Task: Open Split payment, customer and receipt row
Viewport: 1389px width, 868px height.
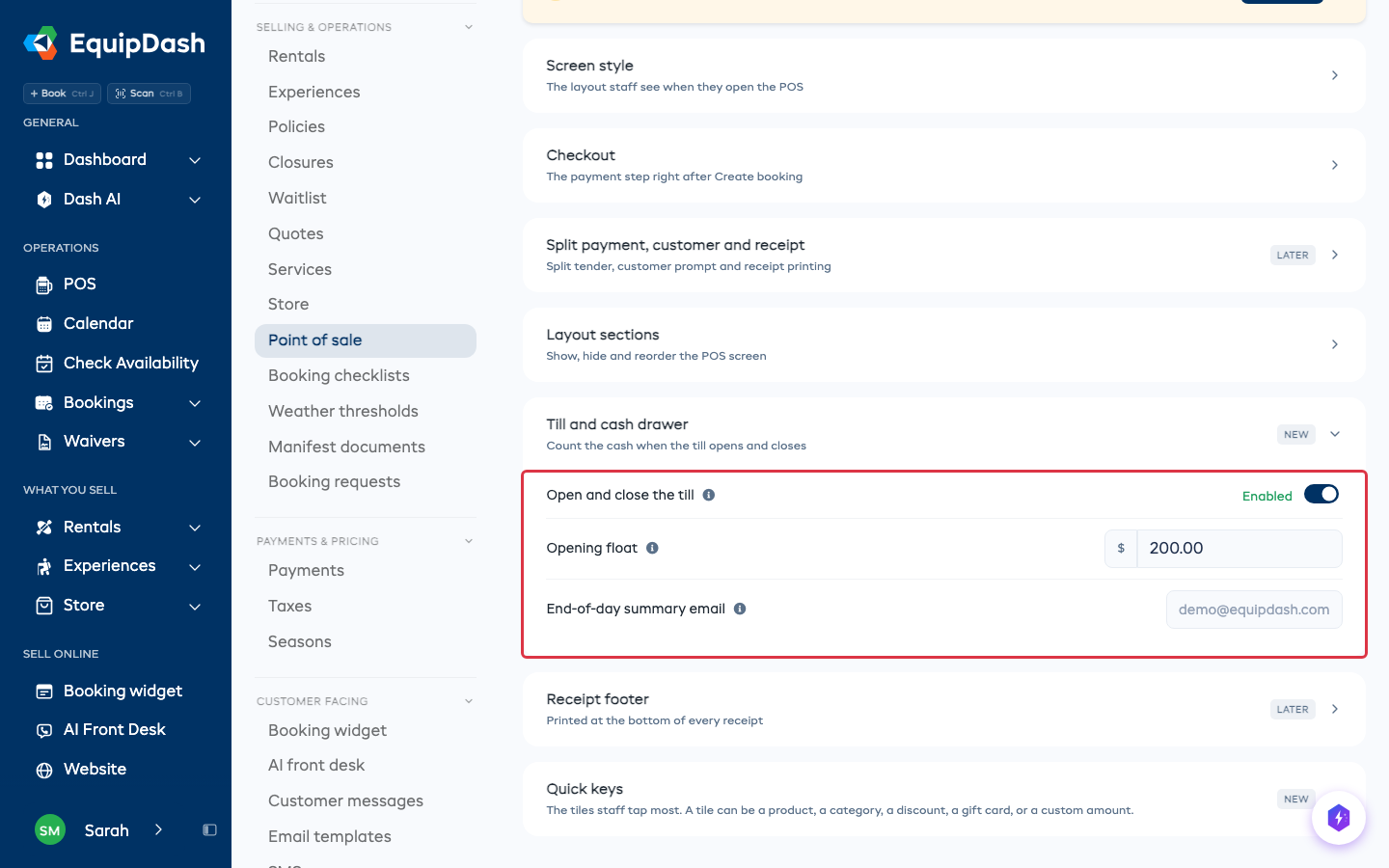Action: pyautogui.click(x=944, y=255)
